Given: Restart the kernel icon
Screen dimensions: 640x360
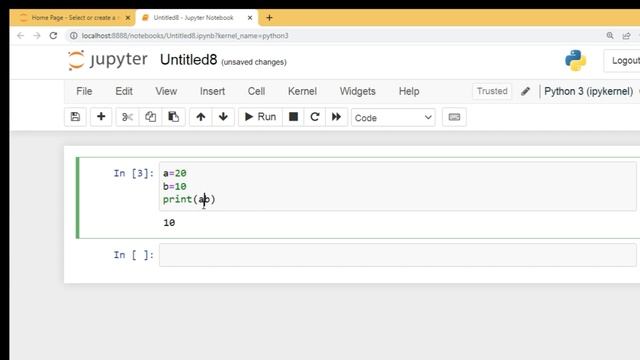Looking at the screenshot, I should (314, 117).
